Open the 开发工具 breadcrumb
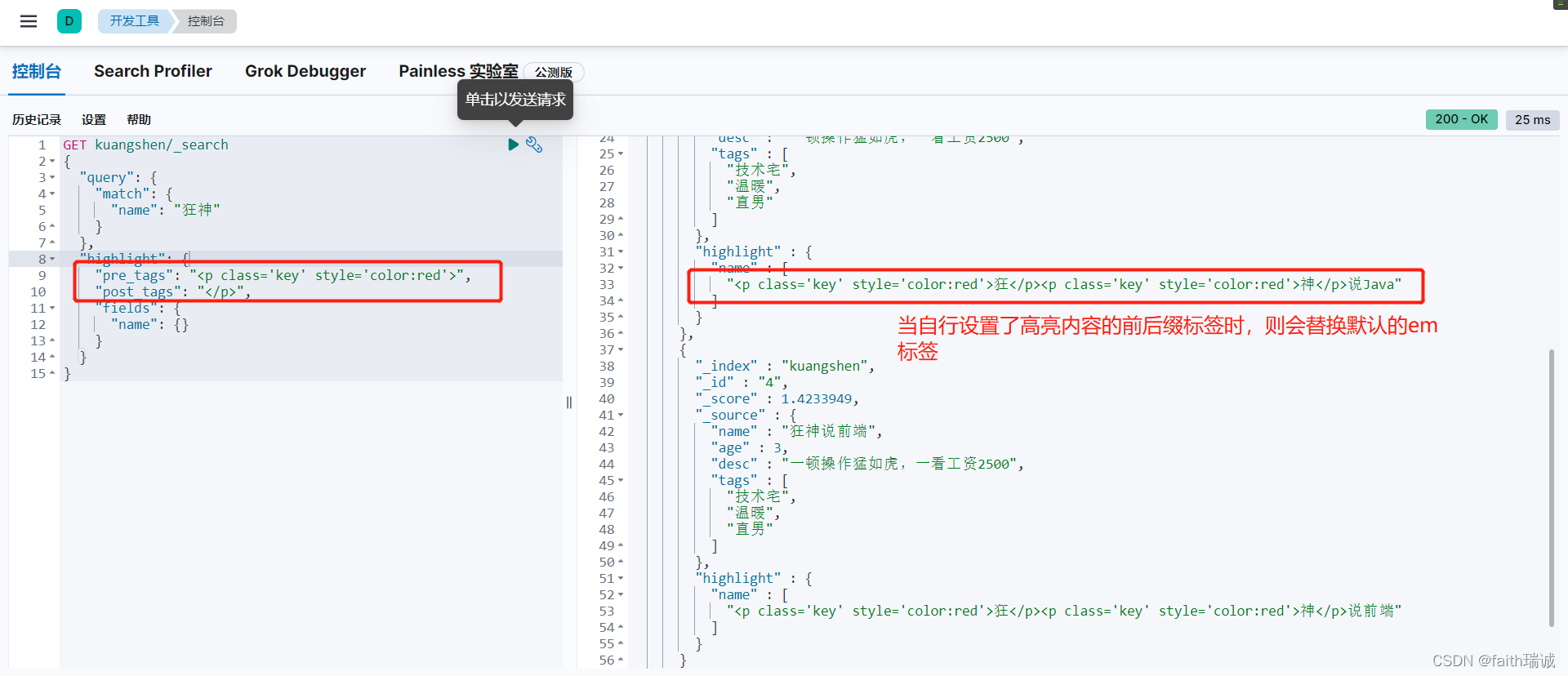 135,21
